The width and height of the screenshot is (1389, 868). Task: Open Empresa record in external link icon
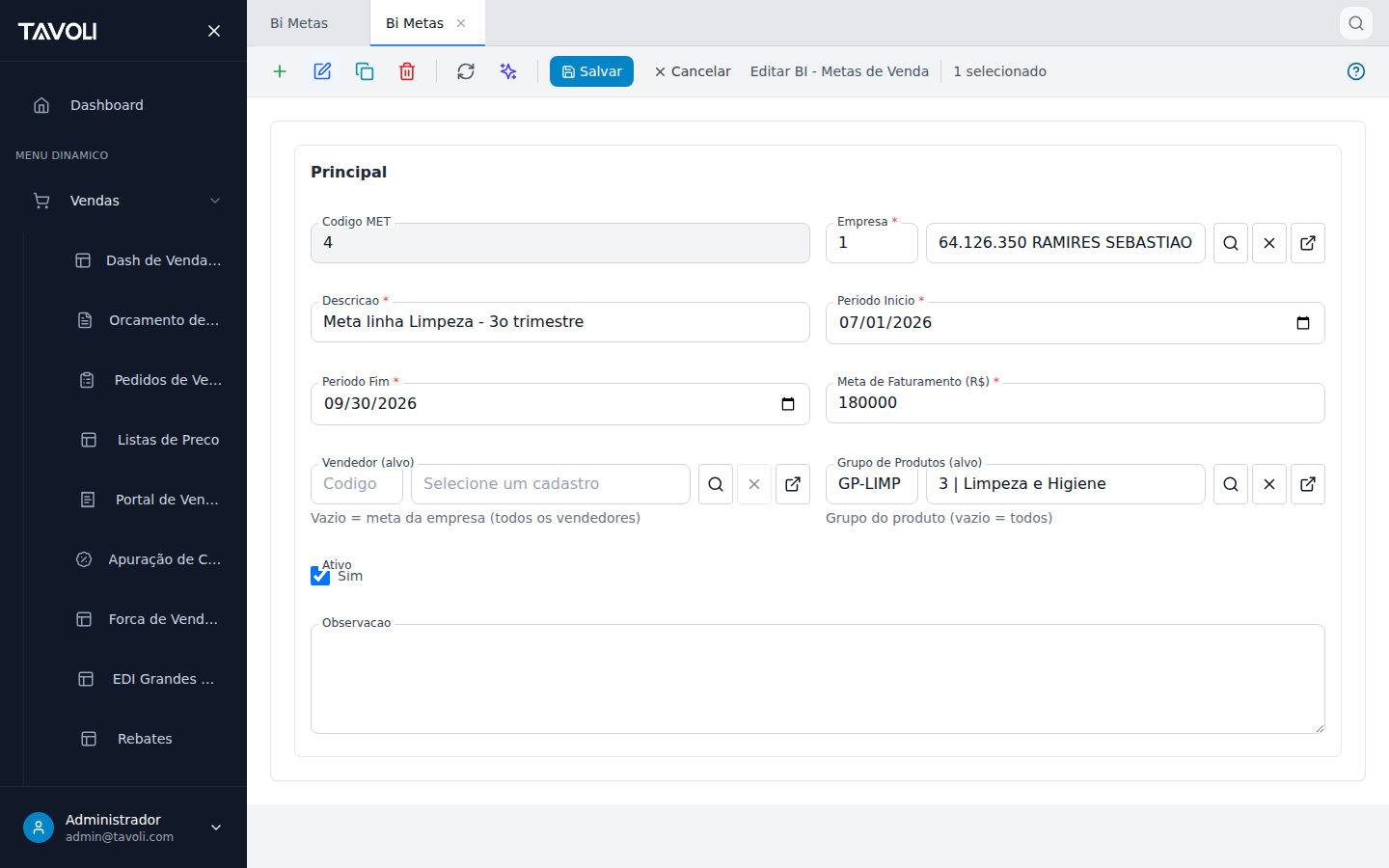click(1308, 243)
